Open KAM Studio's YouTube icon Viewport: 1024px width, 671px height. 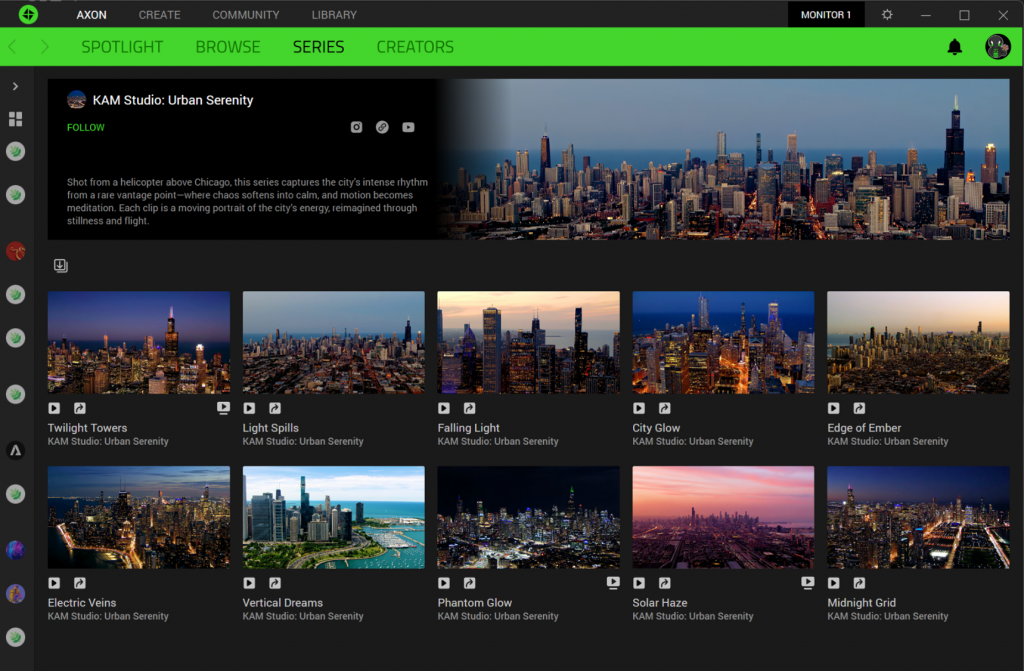[408, 127]
